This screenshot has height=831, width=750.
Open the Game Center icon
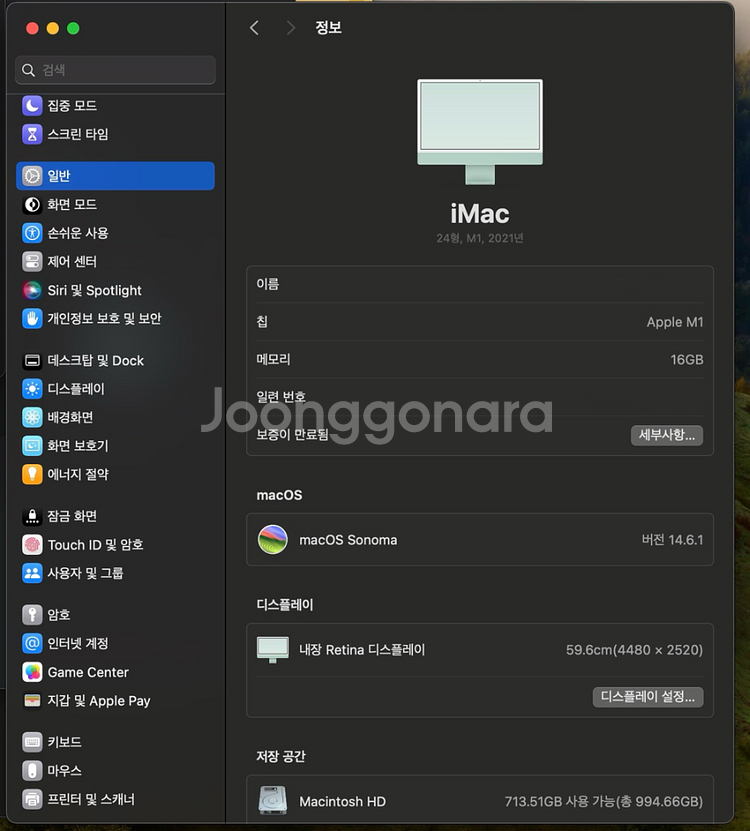[32, 672]
